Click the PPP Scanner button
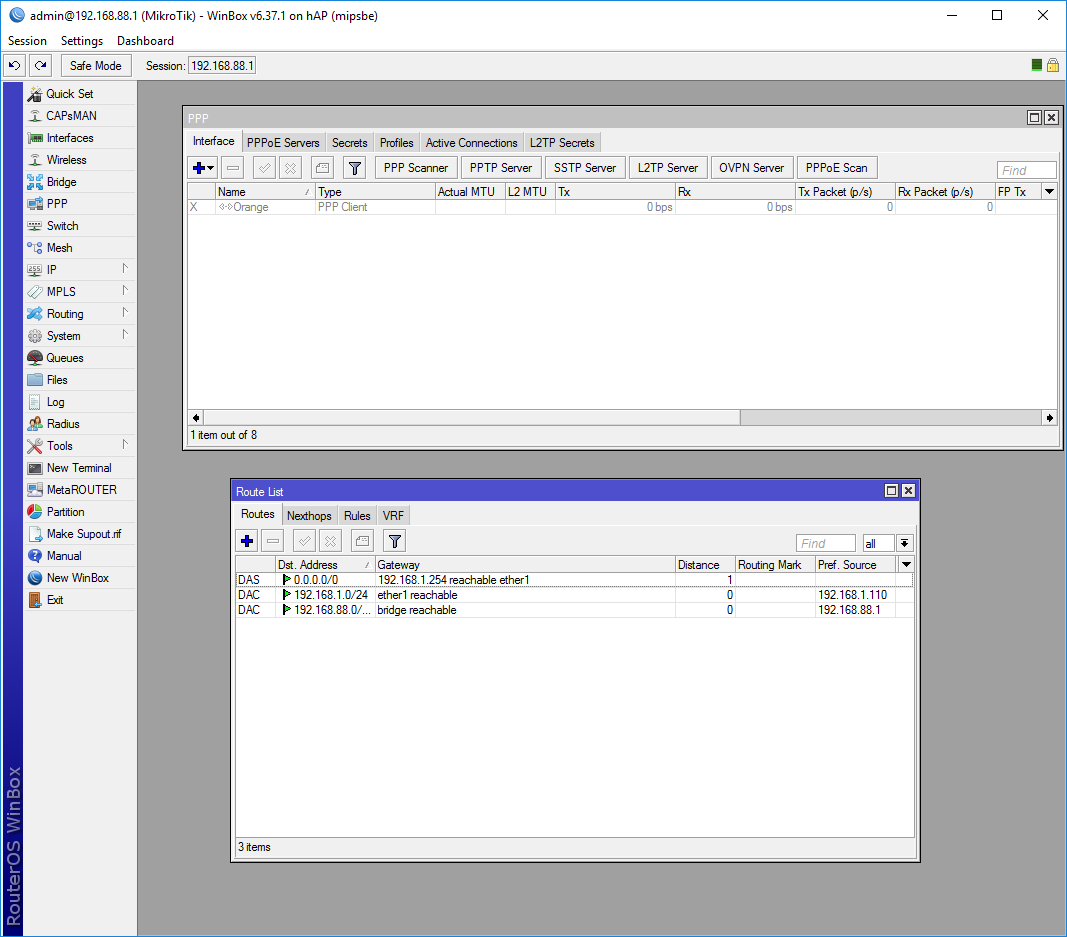 [x=416, y=168]
